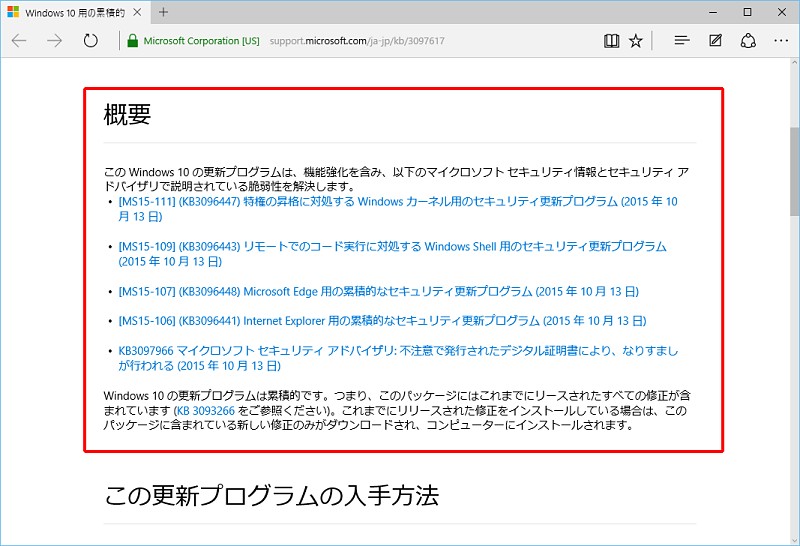Maximize the Edge browser window
The height and width of the screenshot is (546, 800).
[747, 12]
